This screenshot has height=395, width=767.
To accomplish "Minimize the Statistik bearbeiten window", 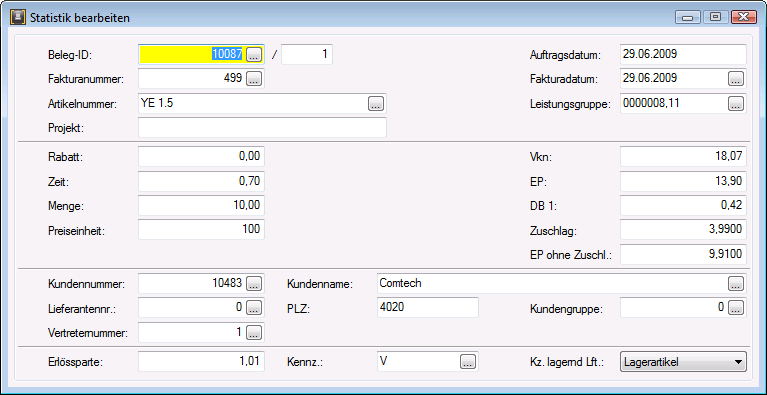I will tap(689, 18).
